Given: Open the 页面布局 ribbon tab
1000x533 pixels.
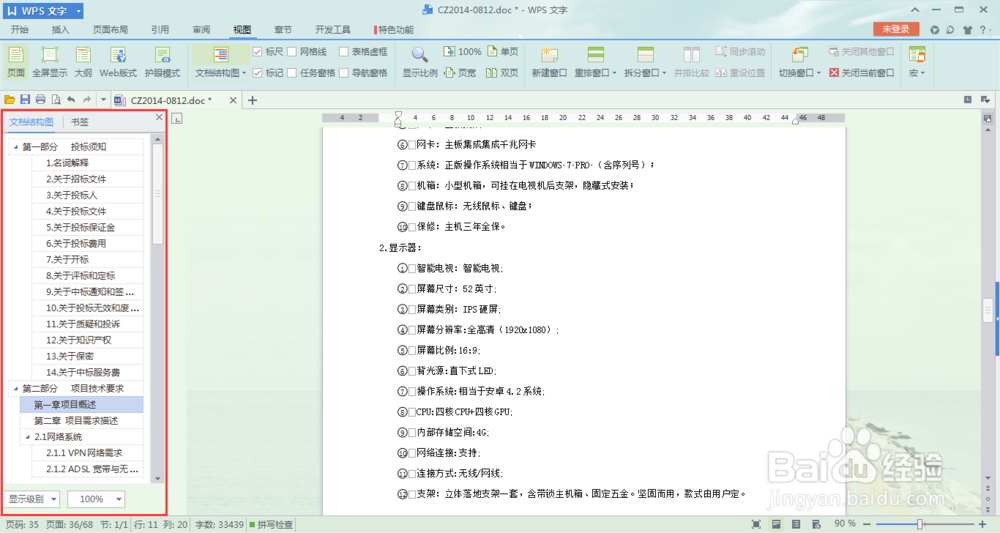Looking at the screenshot, I should pyautogui.click(x=110, y=29).
